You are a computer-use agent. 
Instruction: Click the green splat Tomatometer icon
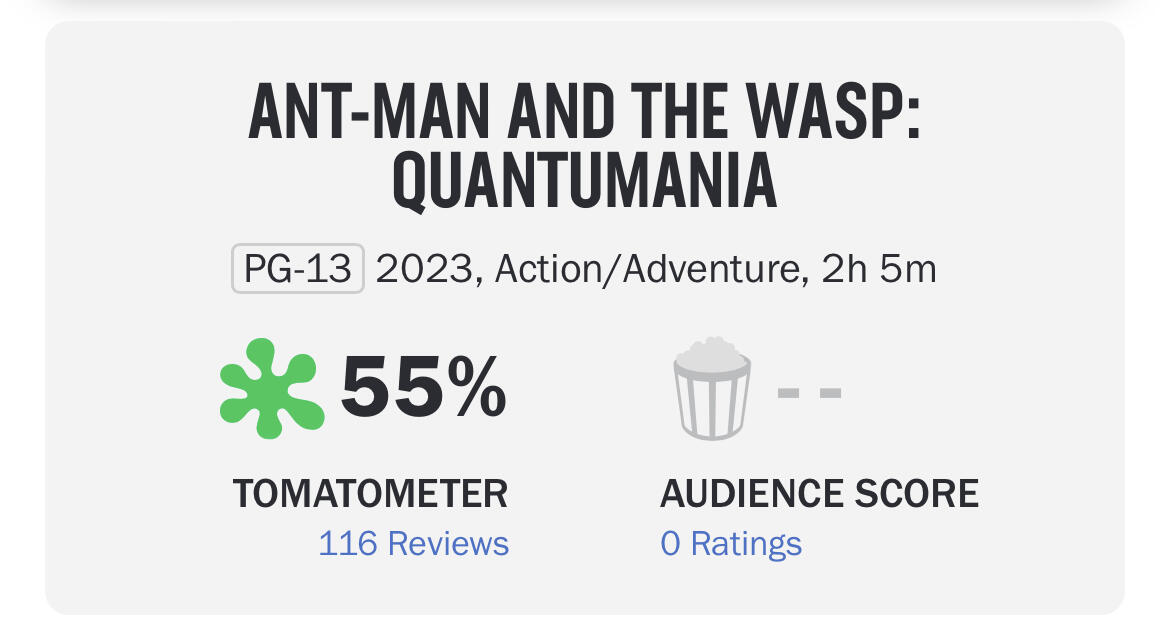coord(270,388)
